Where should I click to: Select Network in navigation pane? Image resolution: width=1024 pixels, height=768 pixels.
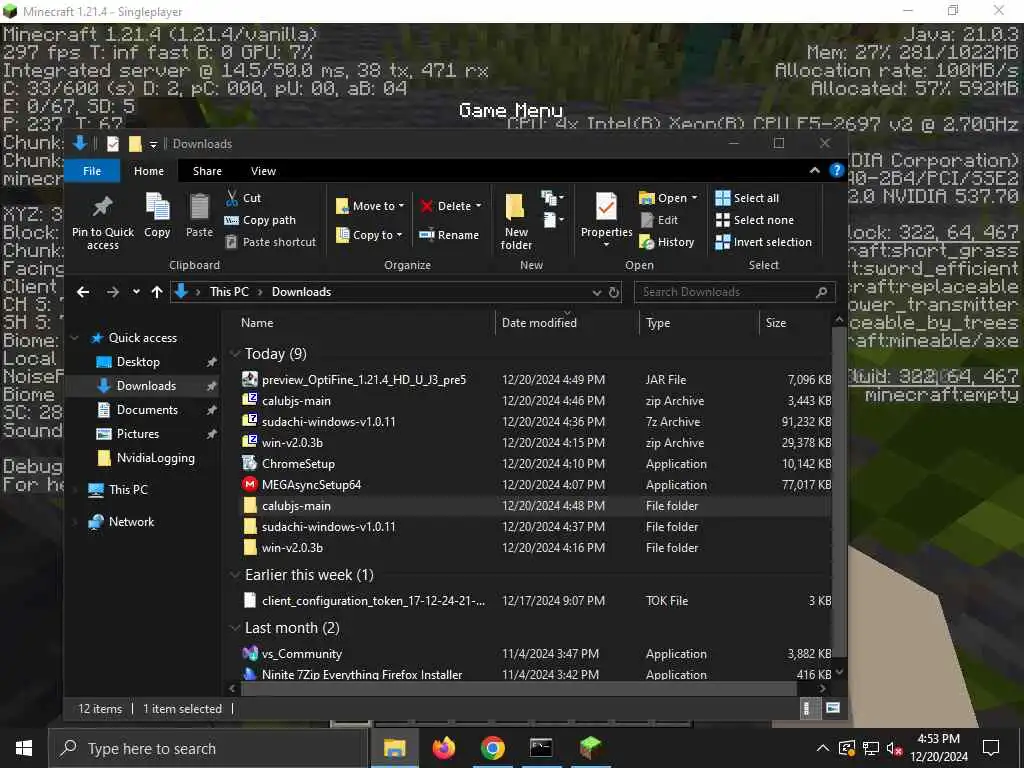click(x=131, y=522)
